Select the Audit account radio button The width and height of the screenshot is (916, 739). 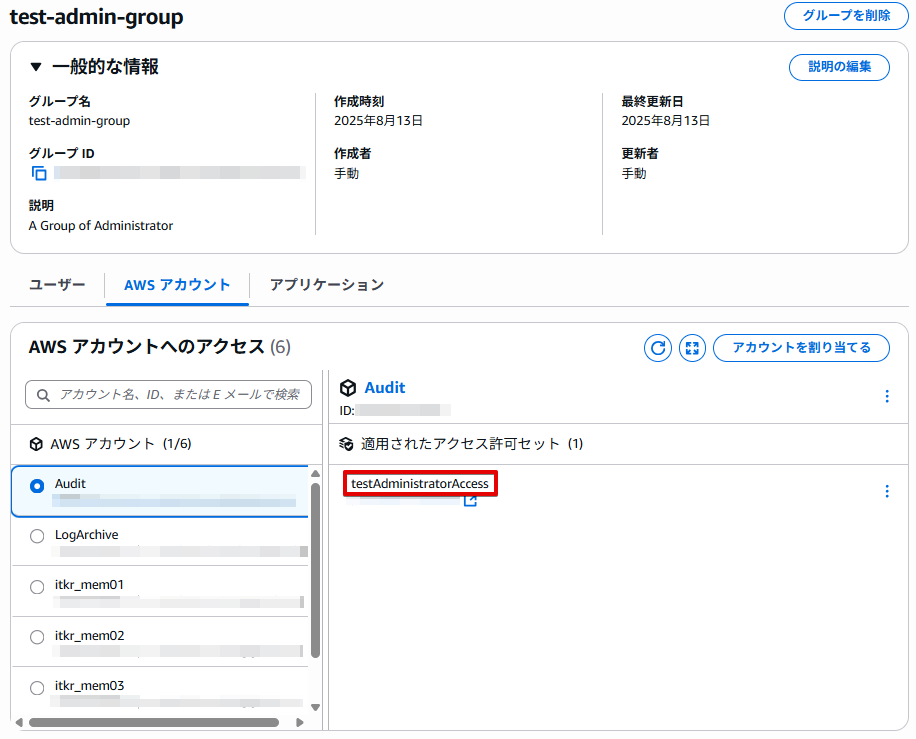pos(37,486)
